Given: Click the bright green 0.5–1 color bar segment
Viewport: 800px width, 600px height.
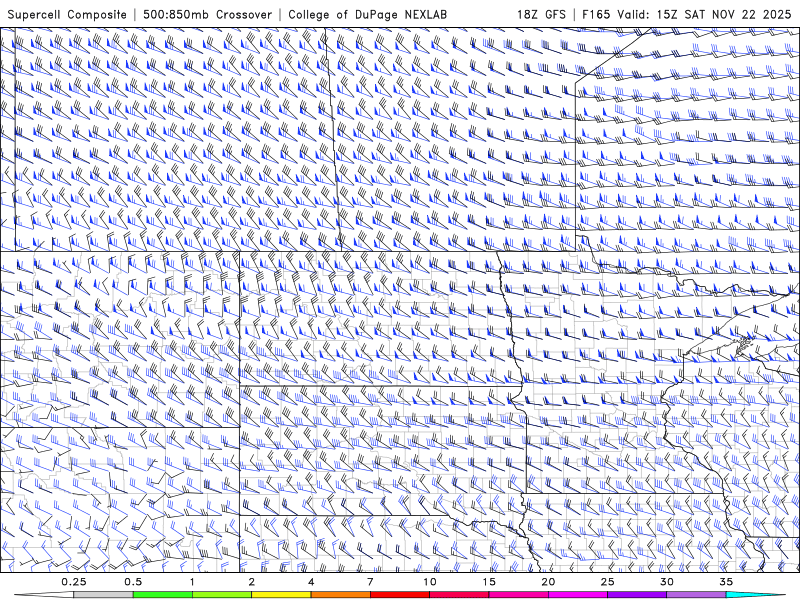Looking at the screenshot, I should point(163,594).
